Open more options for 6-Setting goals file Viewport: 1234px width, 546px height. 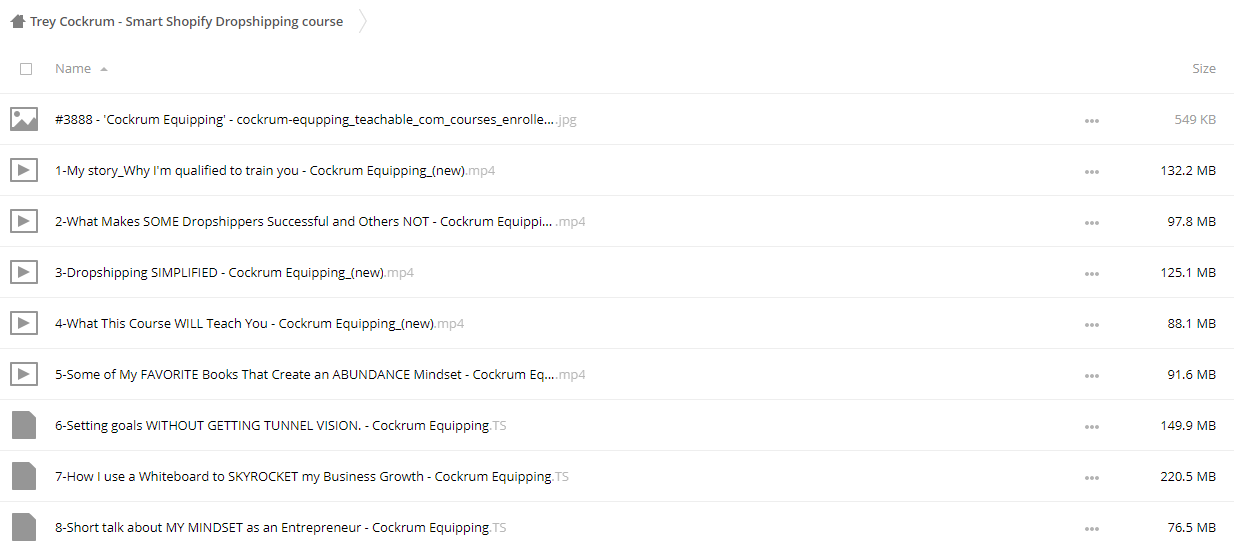coord(1091,427)
